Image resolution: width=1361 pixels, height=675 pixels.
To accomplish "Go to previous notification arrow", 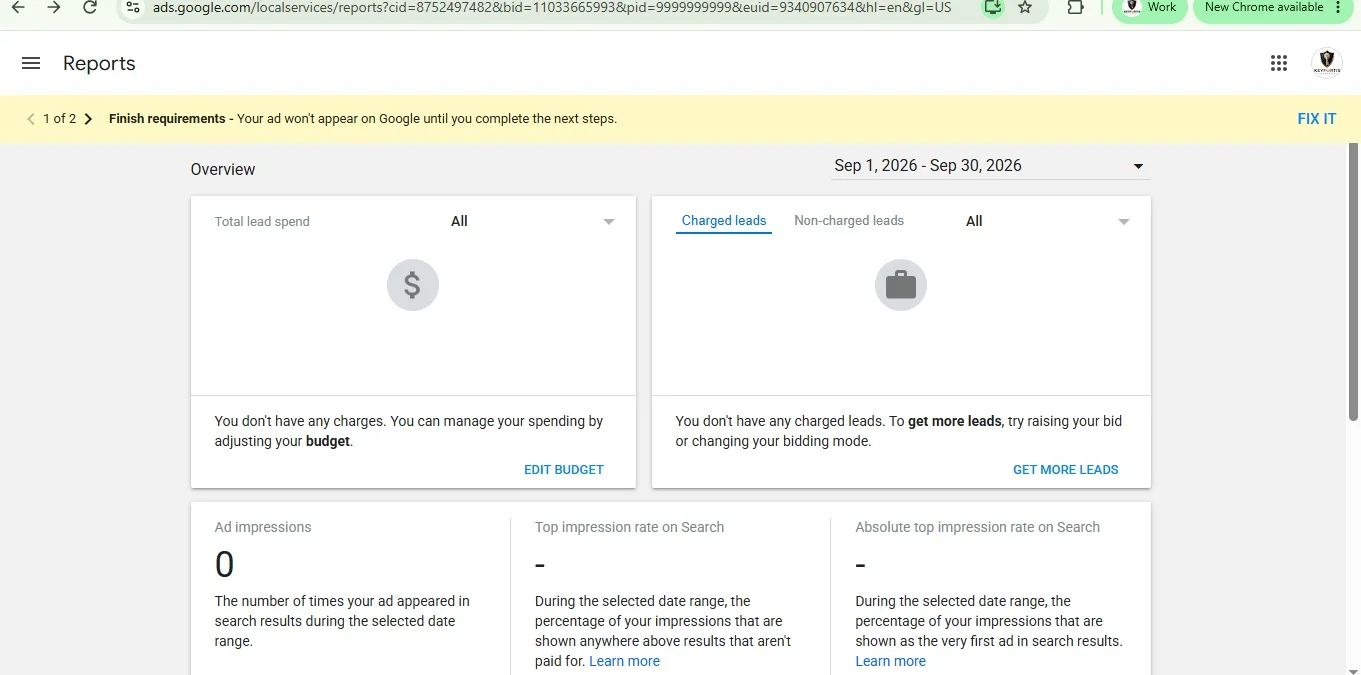I will [x=30, y=119].
